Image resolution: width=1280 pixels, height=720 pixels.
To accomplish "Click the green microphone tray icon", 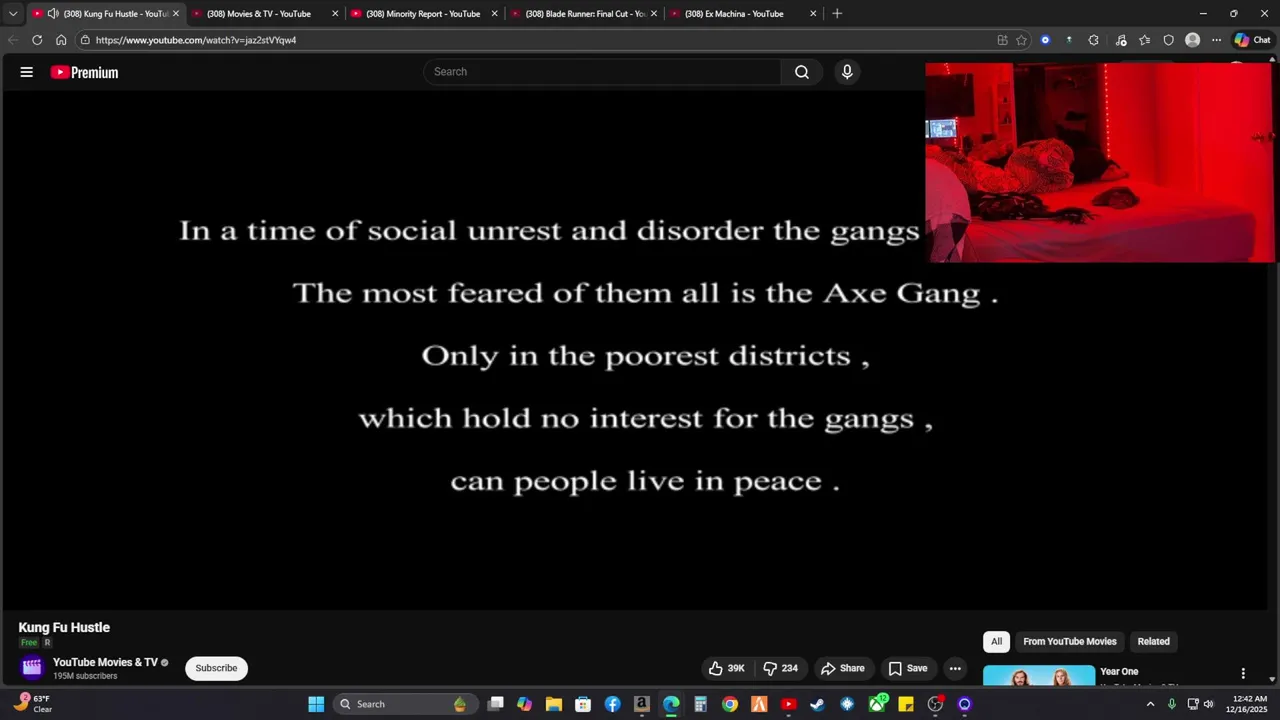I will [x=1172, y=704].
